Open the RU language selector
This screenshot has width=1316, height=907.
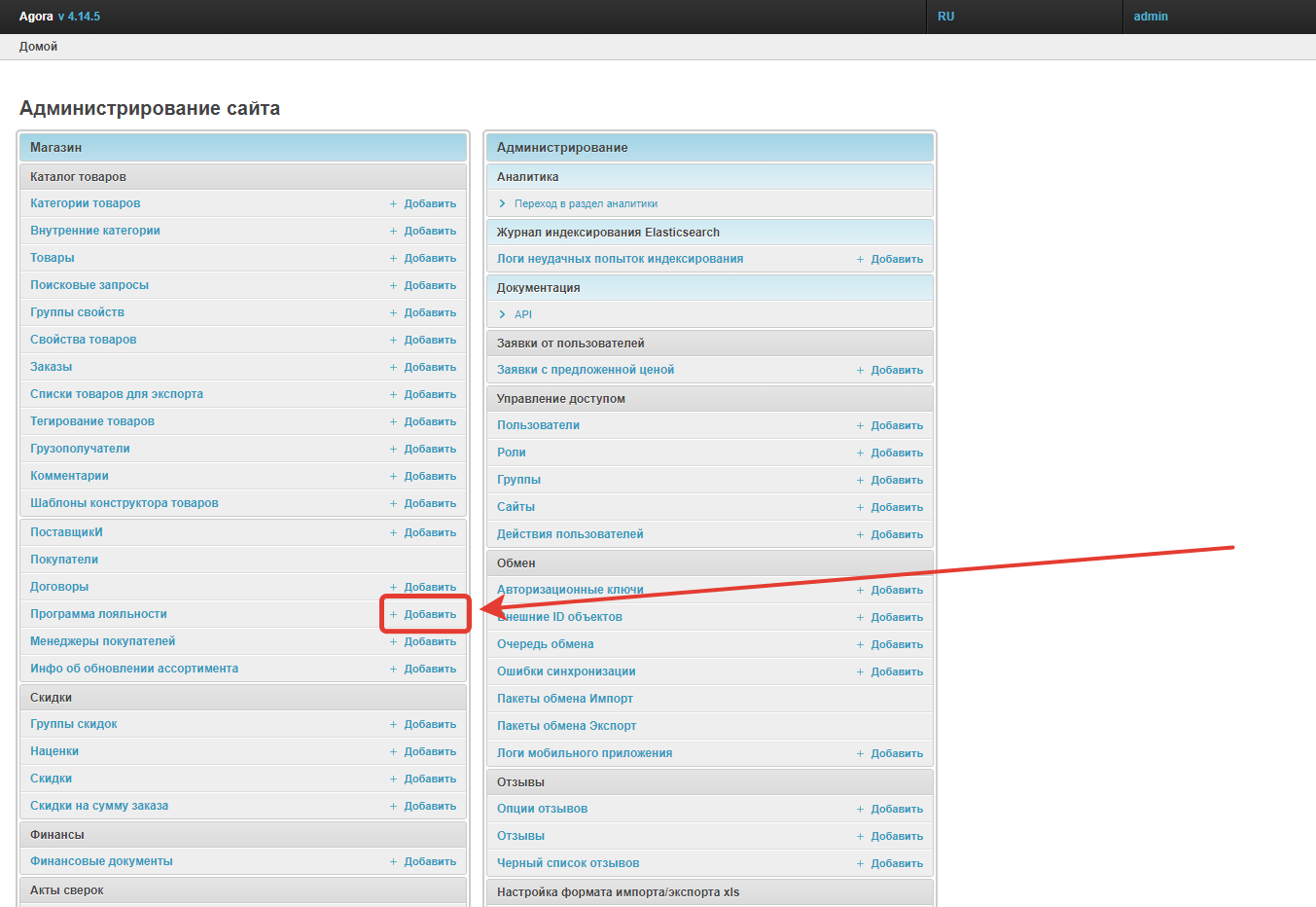[945, 17]
